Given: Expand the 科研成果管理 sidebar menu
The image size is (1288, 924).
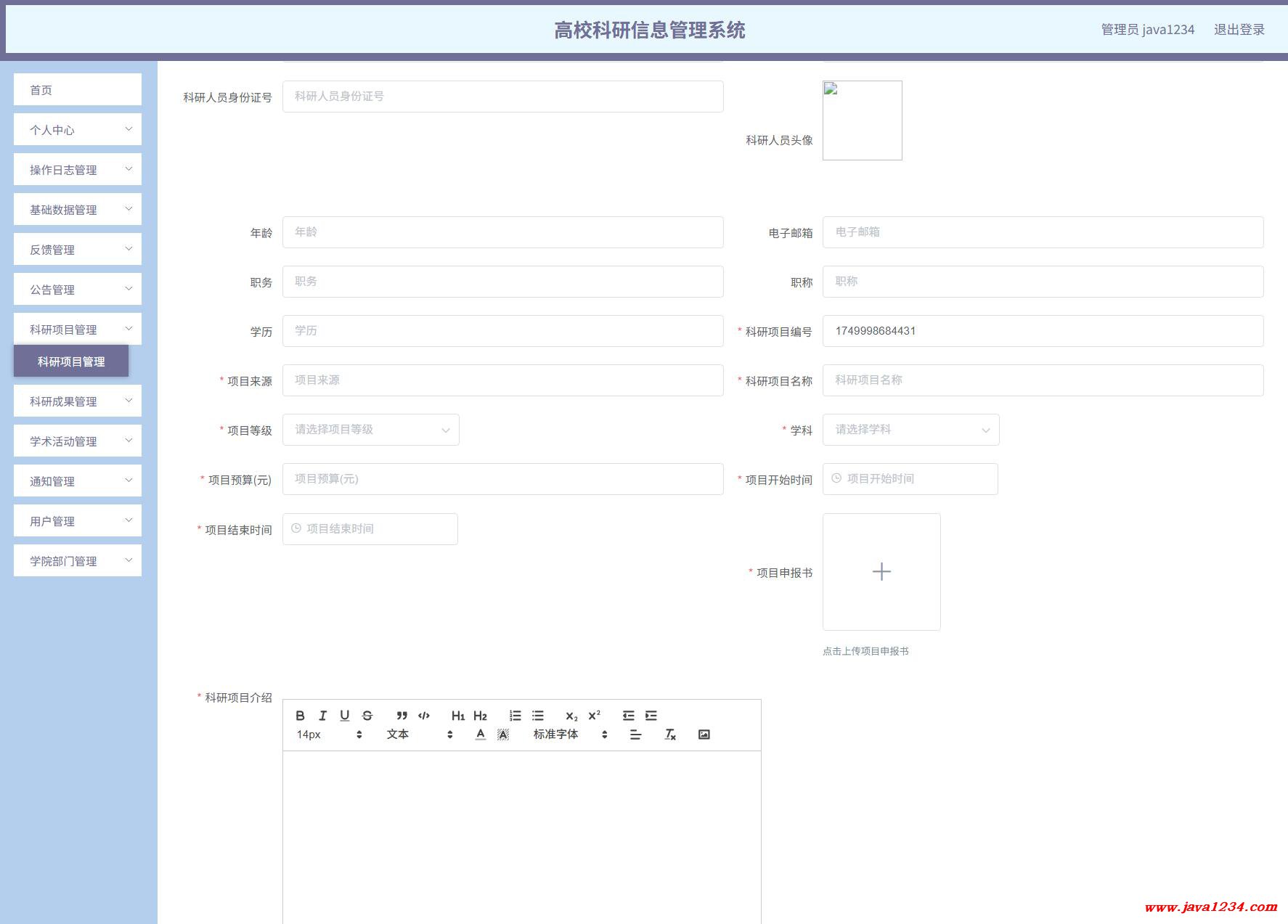Looking at the screenshot, I should pyautogui.click(x=78, y=401).
